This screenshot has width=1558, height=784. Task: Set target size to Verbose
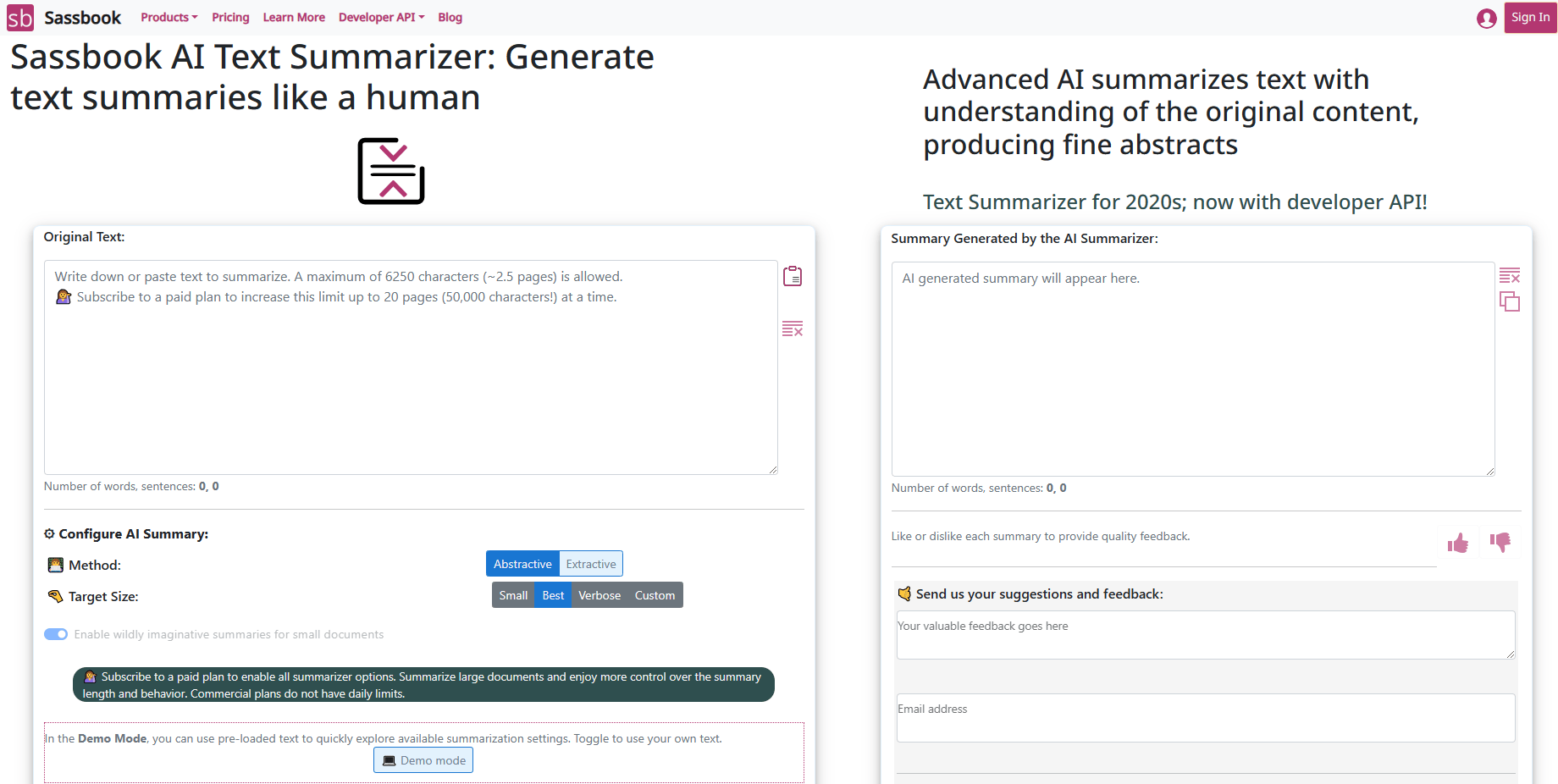(599, 596)
